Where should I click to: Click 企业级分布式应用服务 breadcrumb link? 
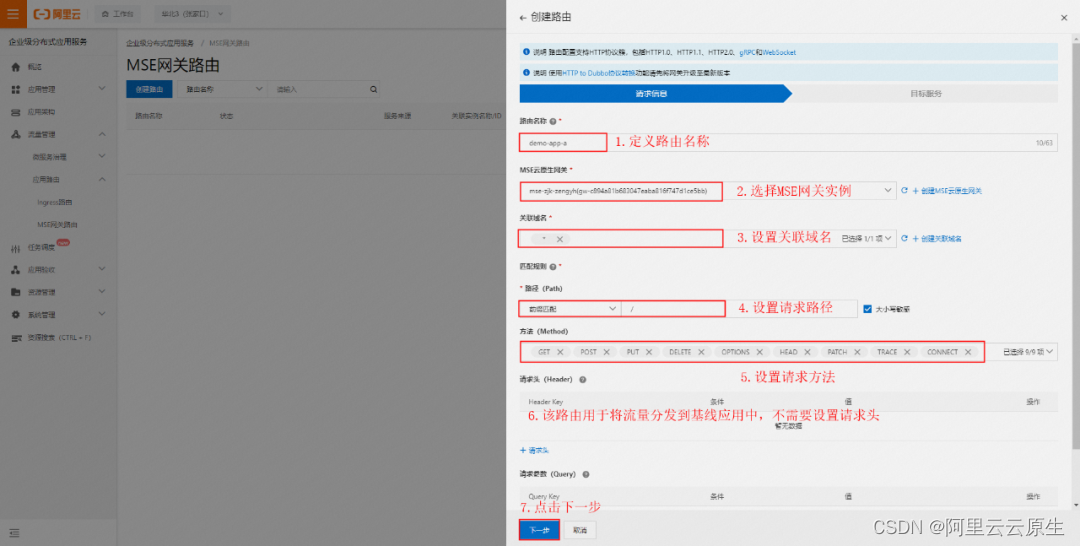click(160, 43)
